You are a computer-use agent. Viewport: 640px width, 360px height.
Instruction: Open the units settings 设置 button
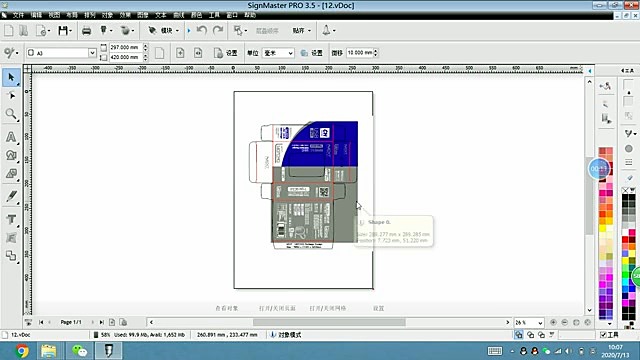click(312, 53)
